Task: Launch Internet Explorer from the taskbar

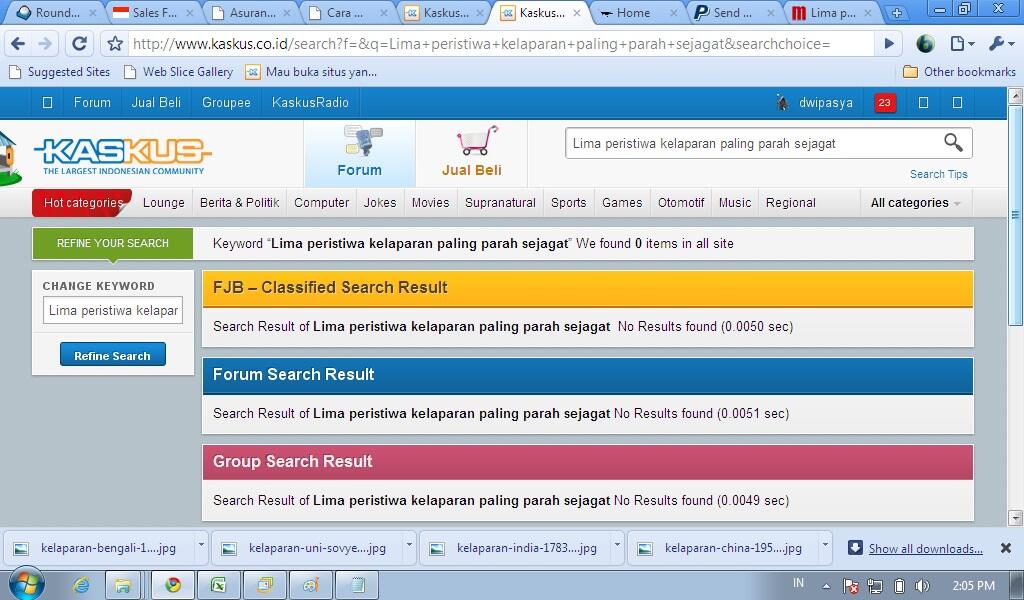Action: 81,585
